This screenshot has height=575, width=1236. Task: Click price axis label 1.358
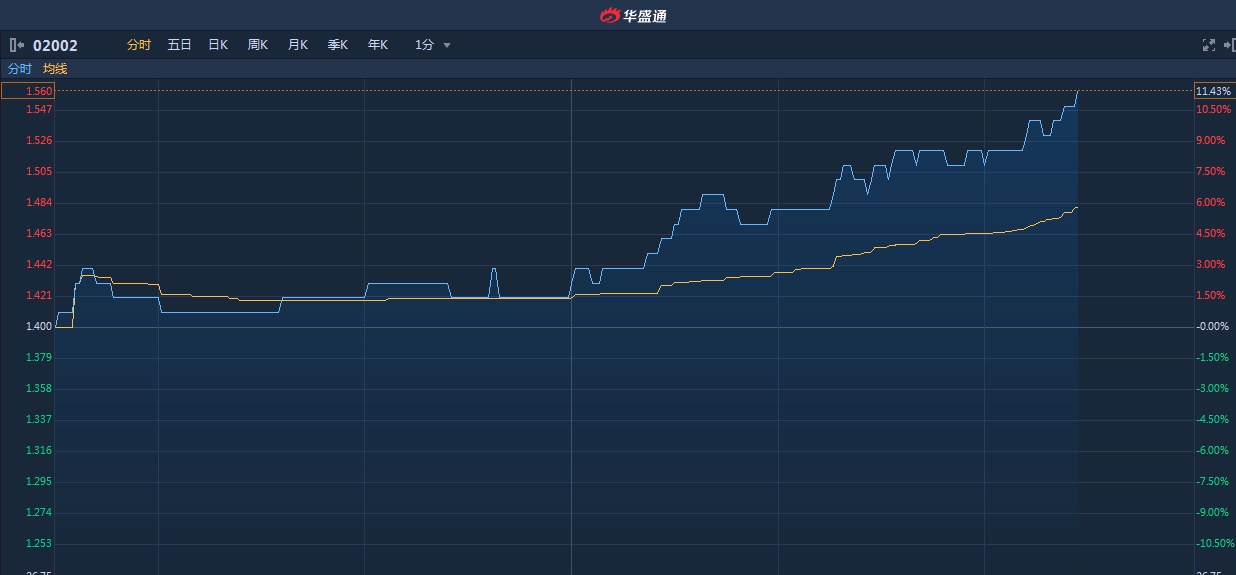pyautogui.click(x=39, y=388)
